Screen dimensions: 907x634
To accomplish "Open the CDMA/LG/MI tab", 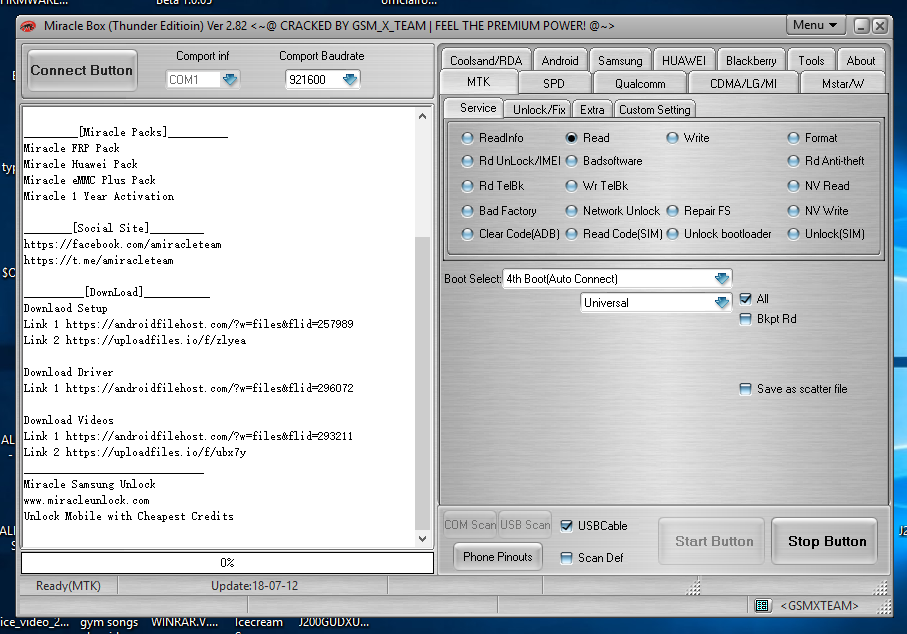I will click(743, 83).
